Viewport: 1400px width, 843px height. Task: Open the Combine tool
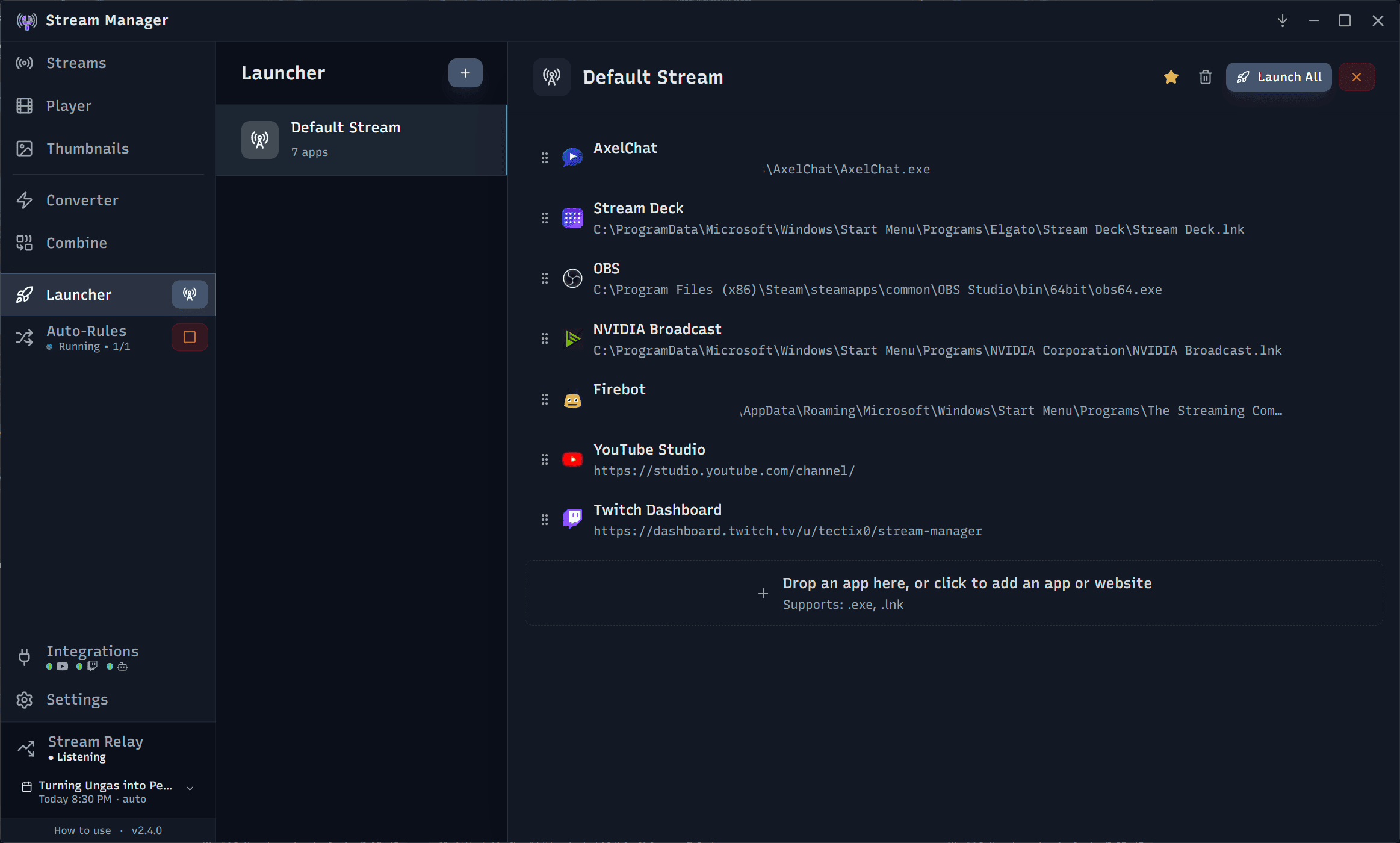(108, 243)
